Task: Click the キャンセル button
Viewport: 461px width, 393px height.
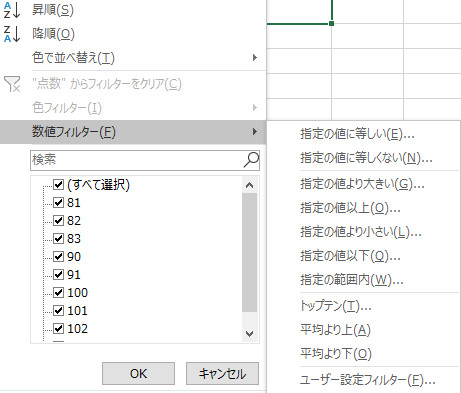Action: click(x=222, y=374)
